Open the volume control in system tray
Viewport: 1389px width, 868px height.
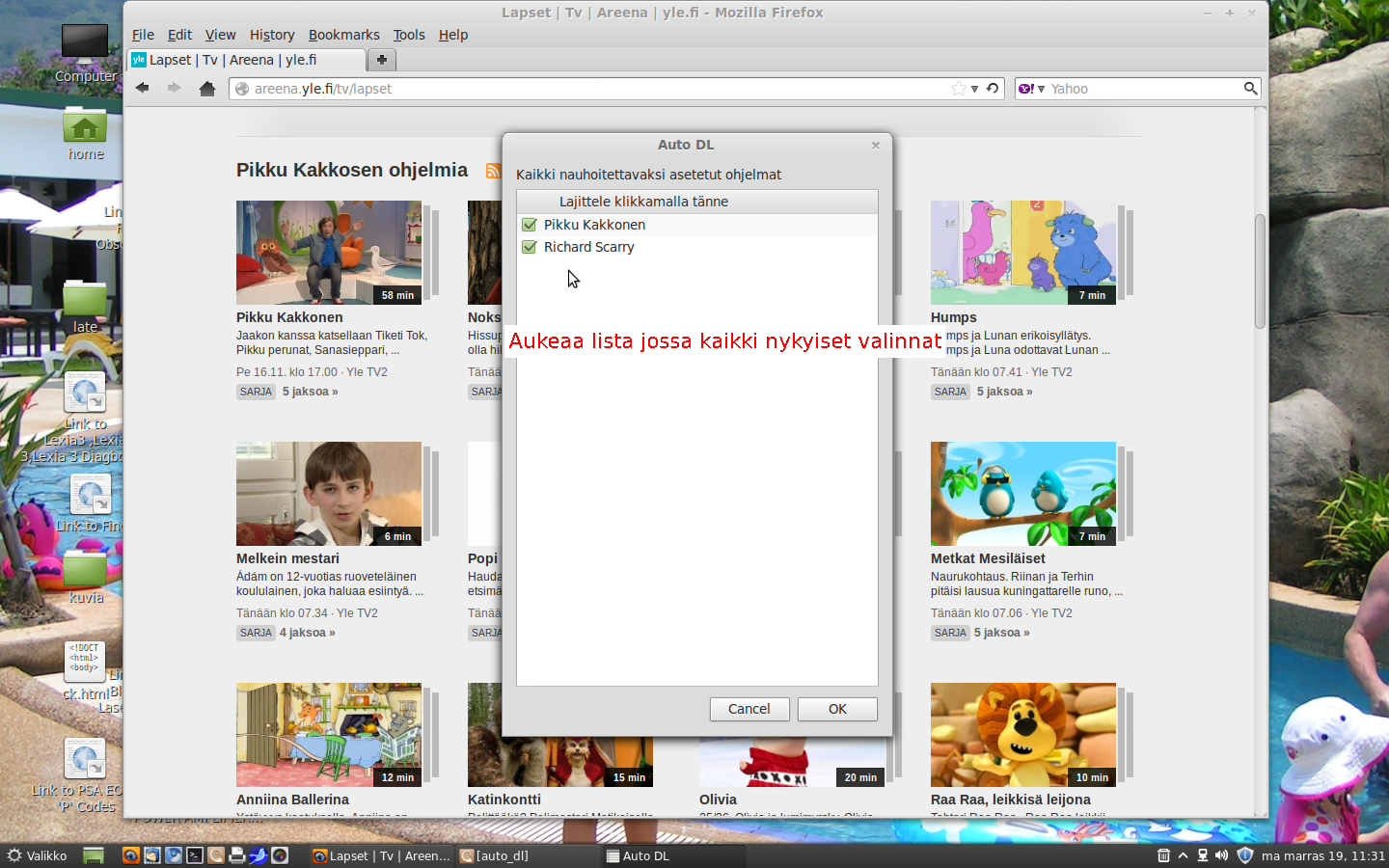coord(1221,855)
